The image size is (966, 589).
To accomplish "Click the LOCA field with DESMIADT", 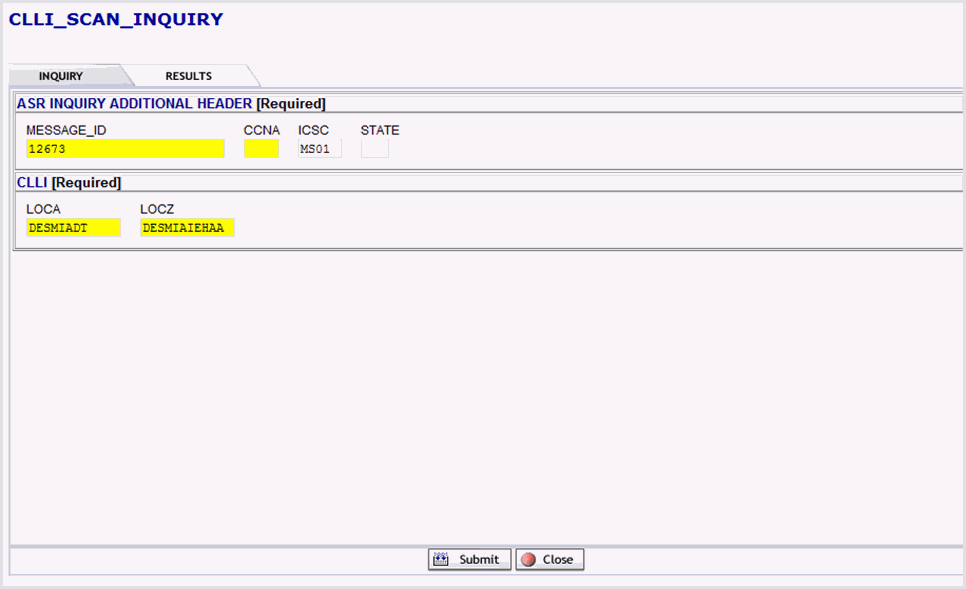I will (x=73, y=228).
